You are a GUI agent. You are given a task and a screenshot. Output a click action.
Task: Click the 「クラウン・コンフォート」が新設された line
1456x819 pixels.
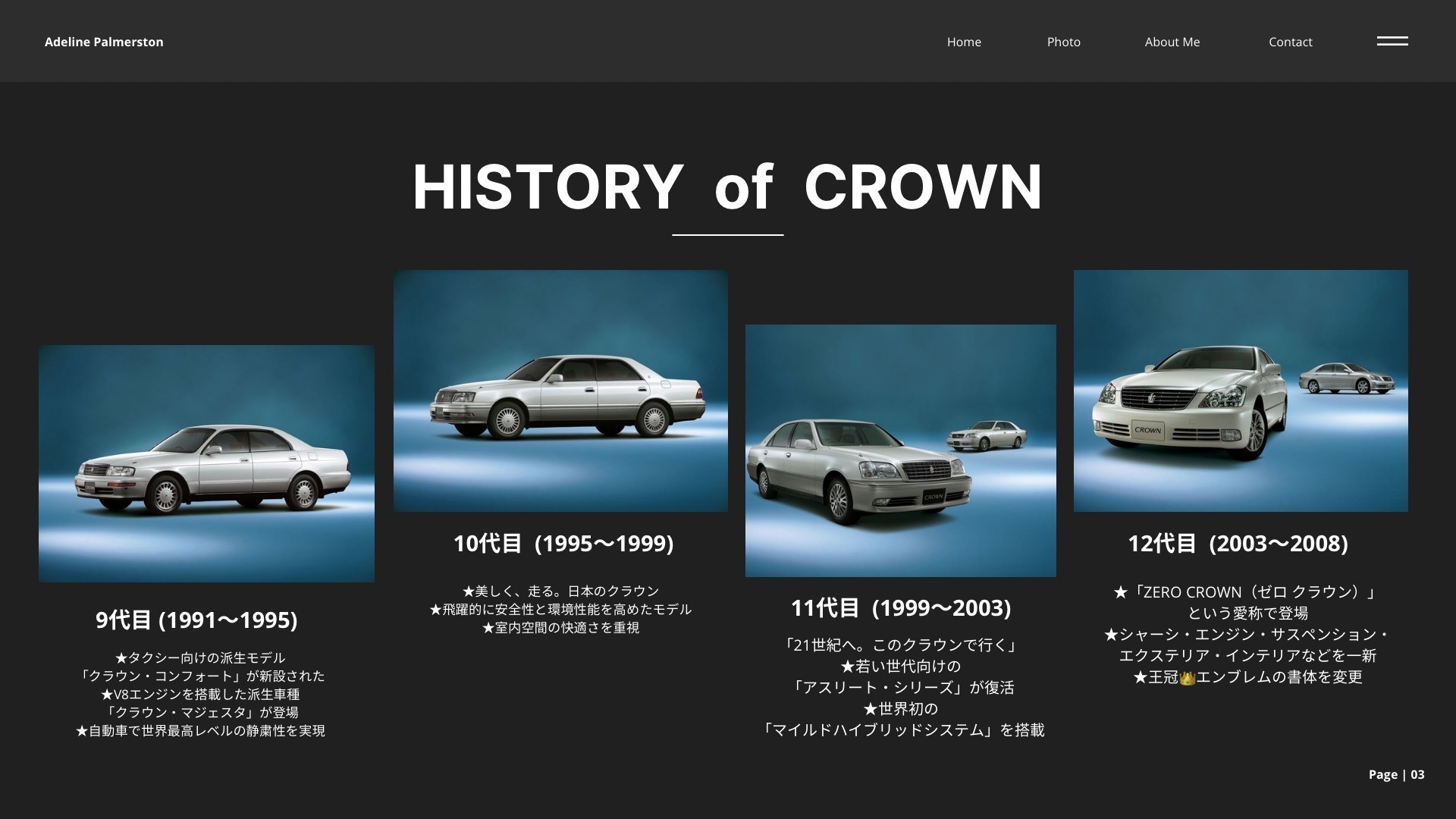point(200,676)
